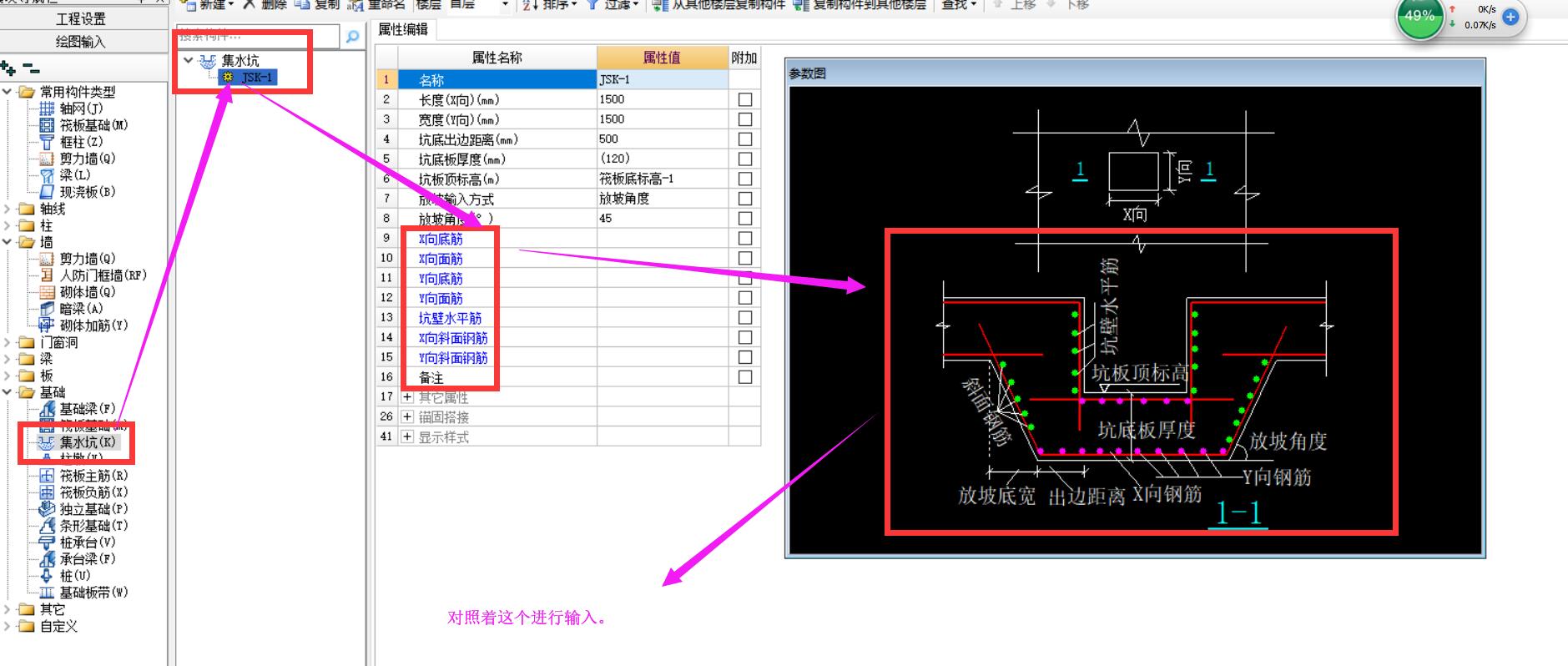Open the 属性编辑 tab
Image resolution: width=1568 pixels, height=666 pixels.
(x=403, y=29)
